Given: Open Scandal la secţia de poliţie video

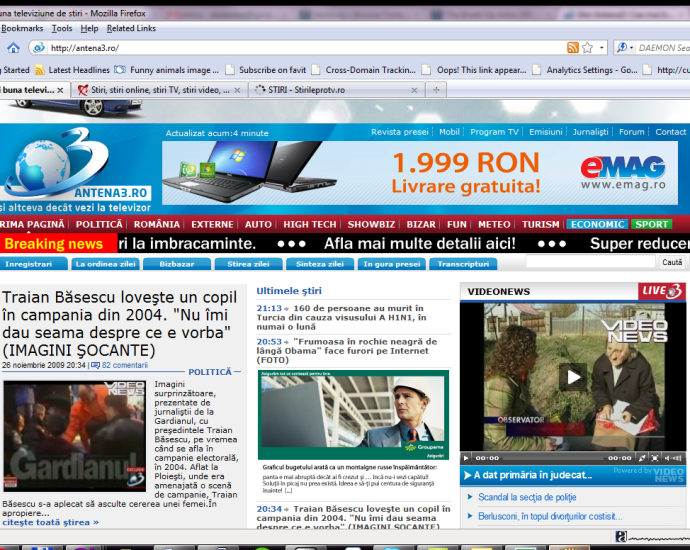Looking at the screenshot, I should (527, 497).
